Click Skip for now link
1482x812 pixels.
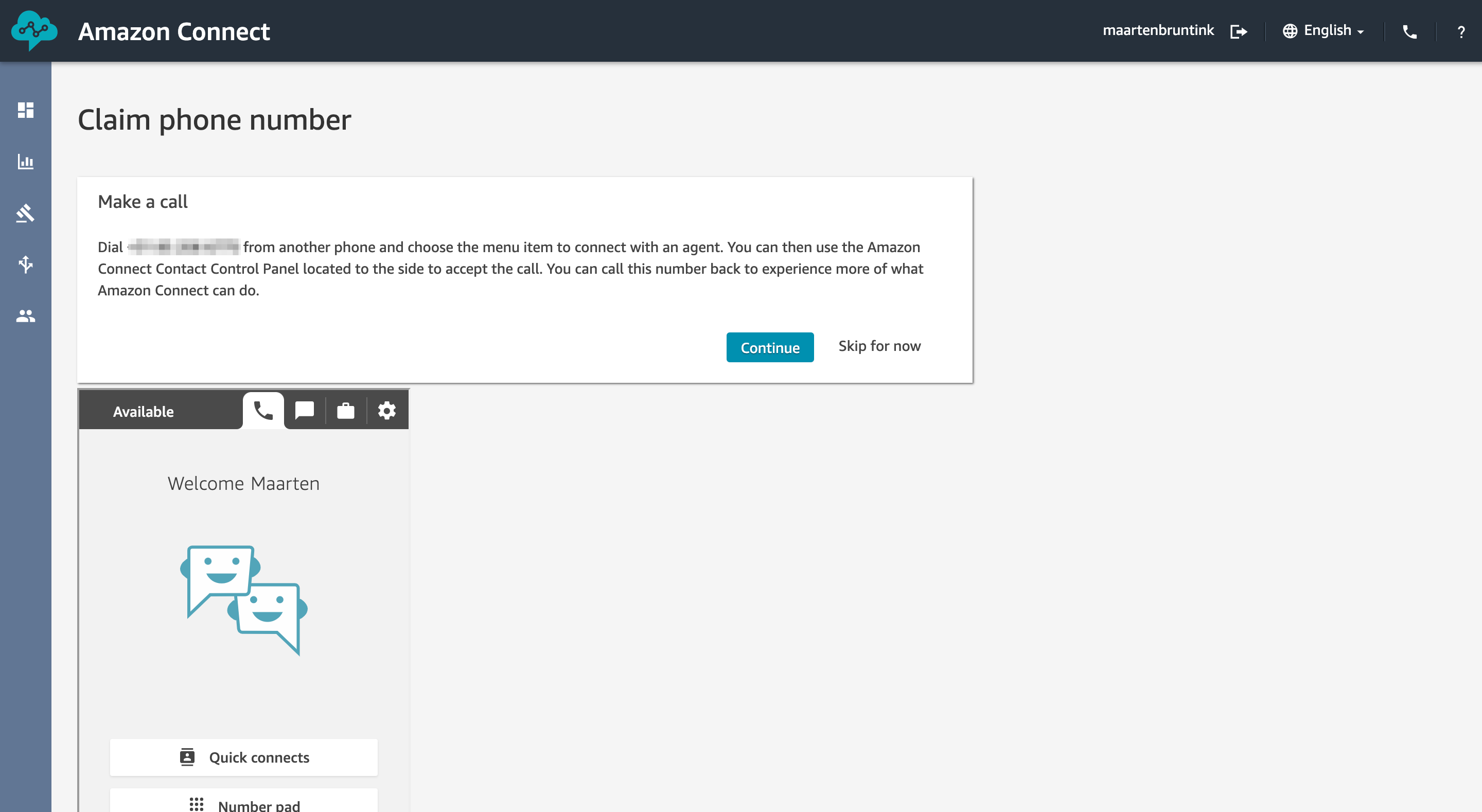(x=879, y=346)
